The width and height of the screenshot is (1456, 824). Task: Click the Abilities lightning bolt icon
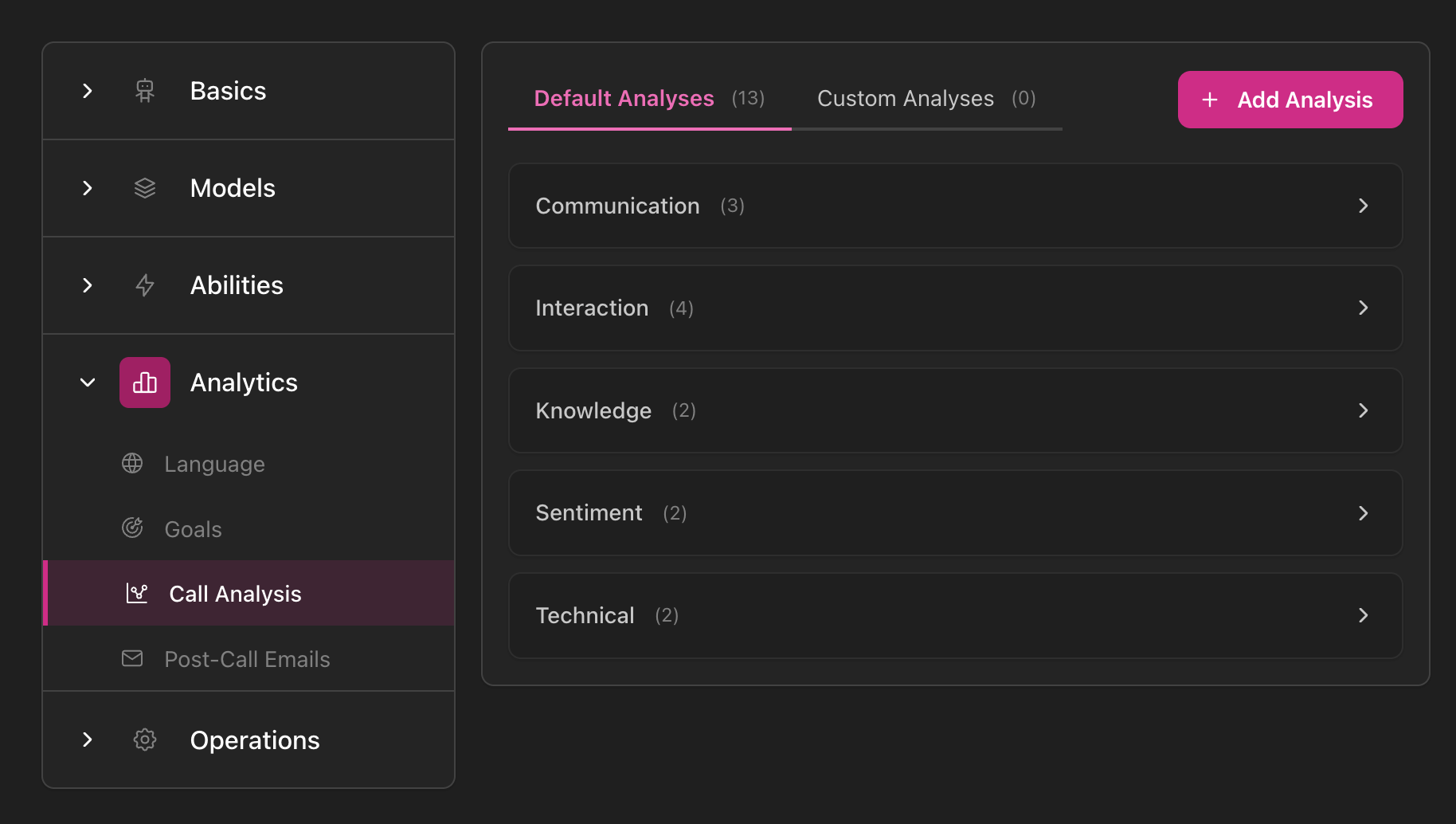click(144, 285)
